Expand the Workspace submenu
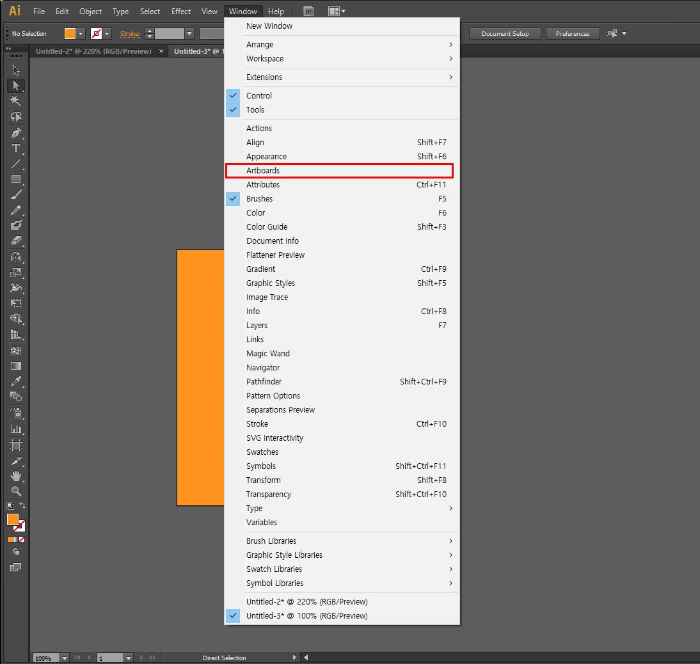This screenshot has height=664, width=700. [x=342, y=58]
